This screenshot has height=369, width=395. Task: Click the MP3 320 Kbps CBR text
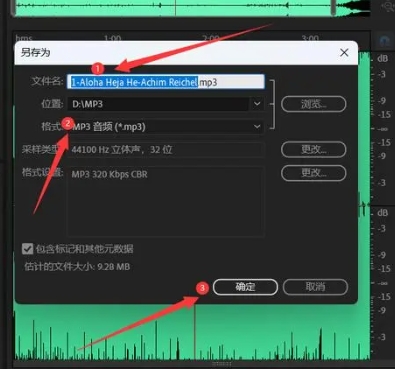coord(109,174)
